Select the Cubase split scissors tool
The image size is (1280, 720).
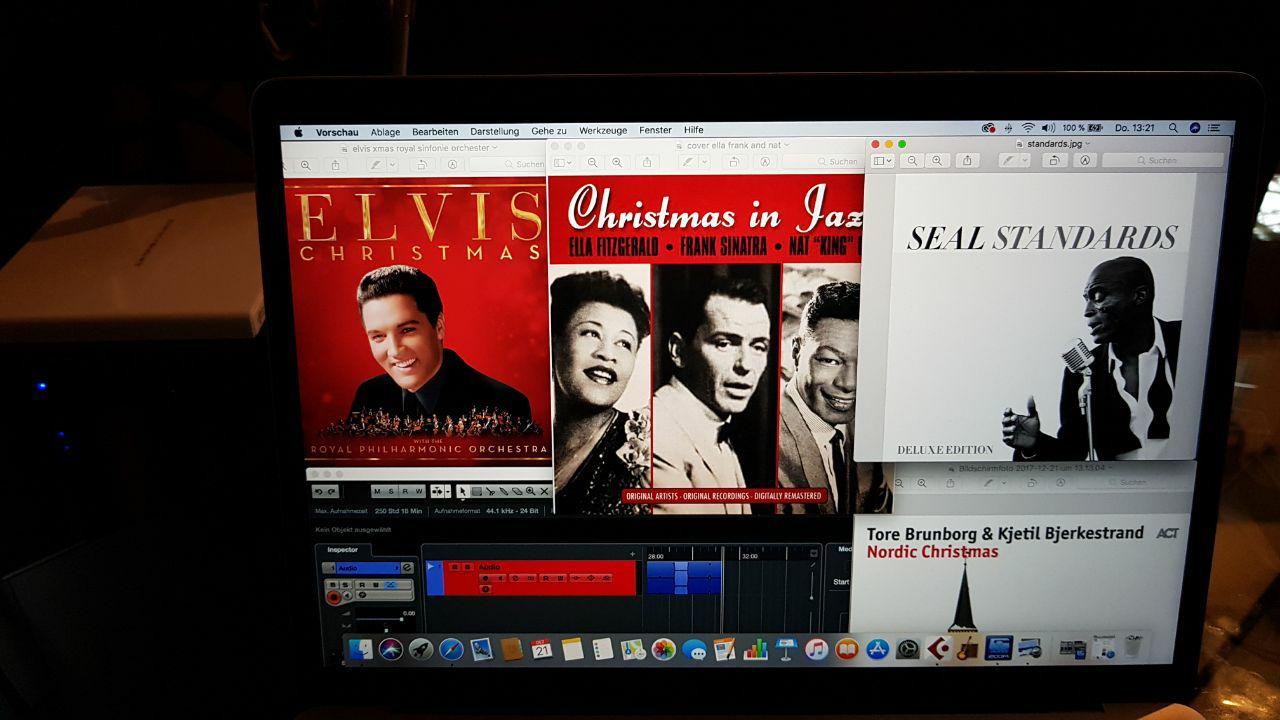490,491
